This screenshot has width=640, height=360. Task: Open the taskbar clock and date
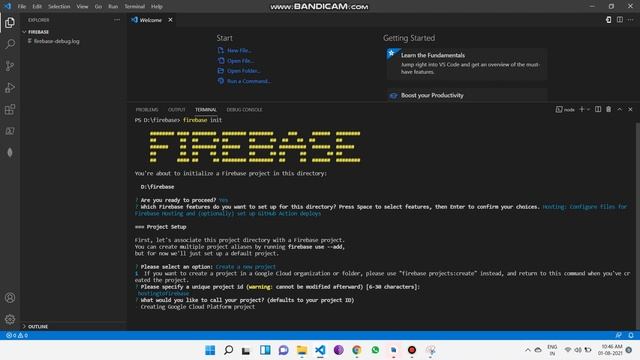pyautogui.click(x=611, y=350)
